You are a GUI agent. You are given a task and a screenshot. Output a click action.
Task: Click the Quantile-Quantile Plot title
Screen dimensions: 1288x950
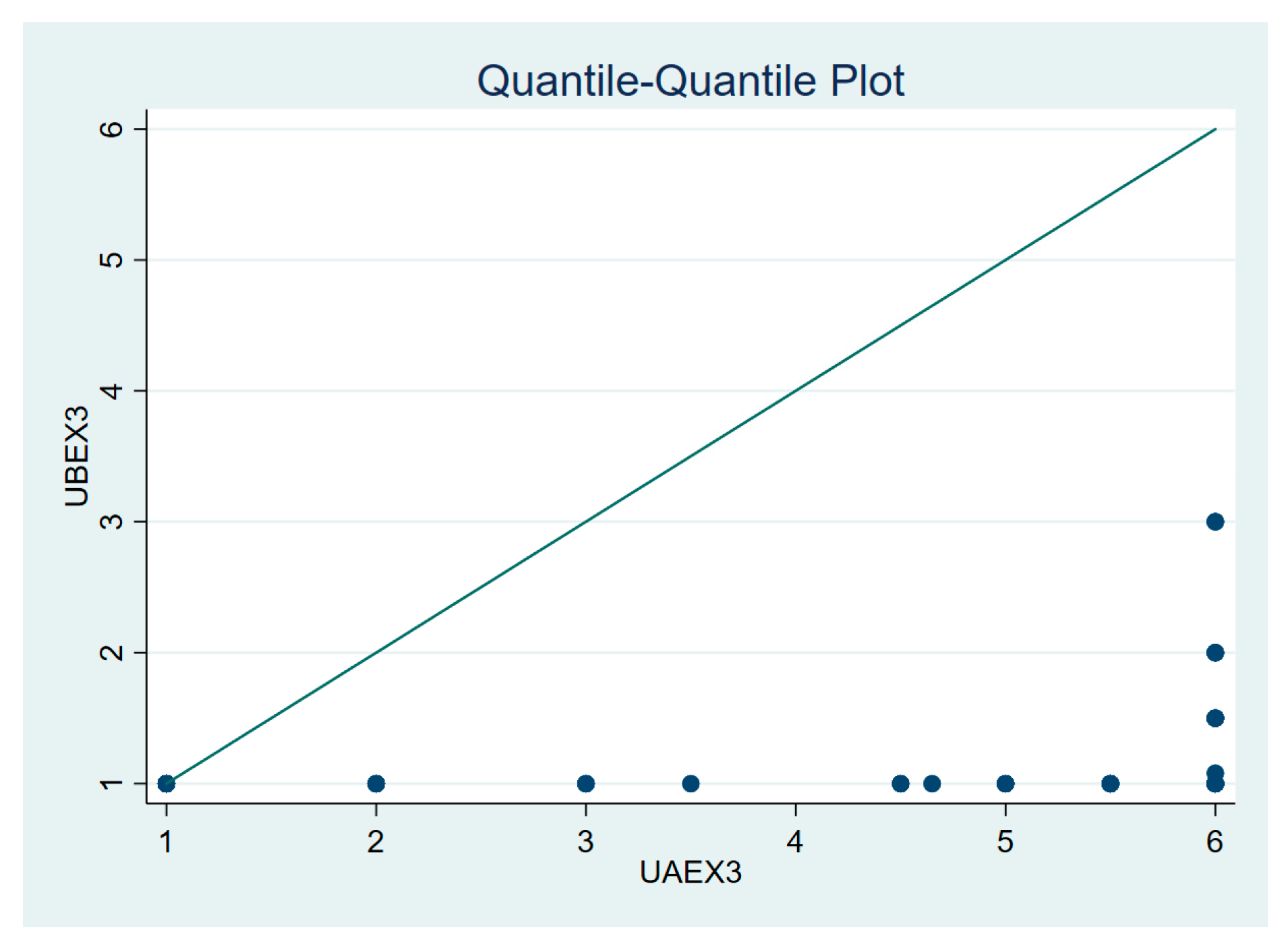tap(690, 82)
